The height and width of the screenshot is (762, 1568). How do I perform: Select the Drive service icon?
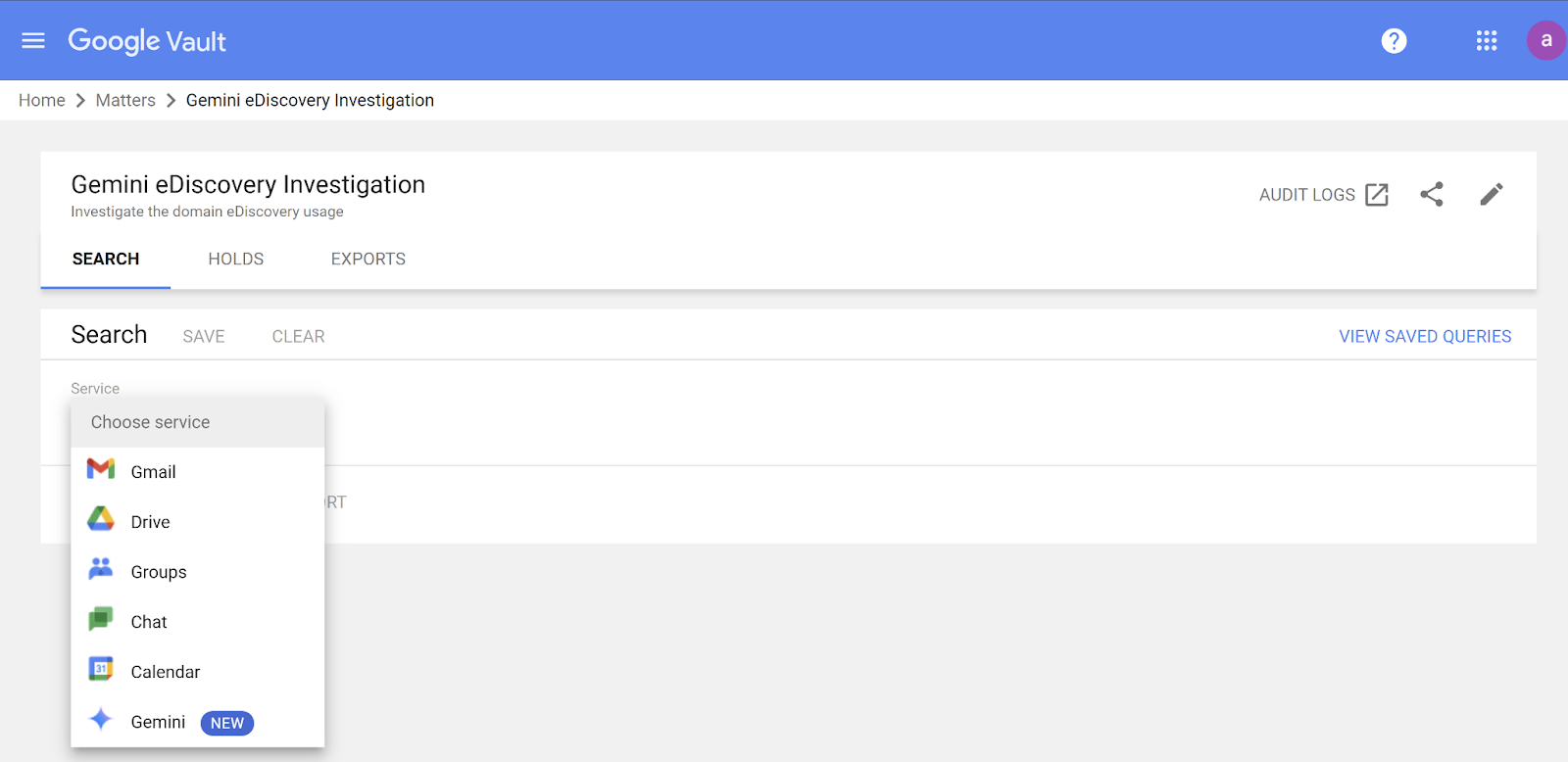[100, 520]
